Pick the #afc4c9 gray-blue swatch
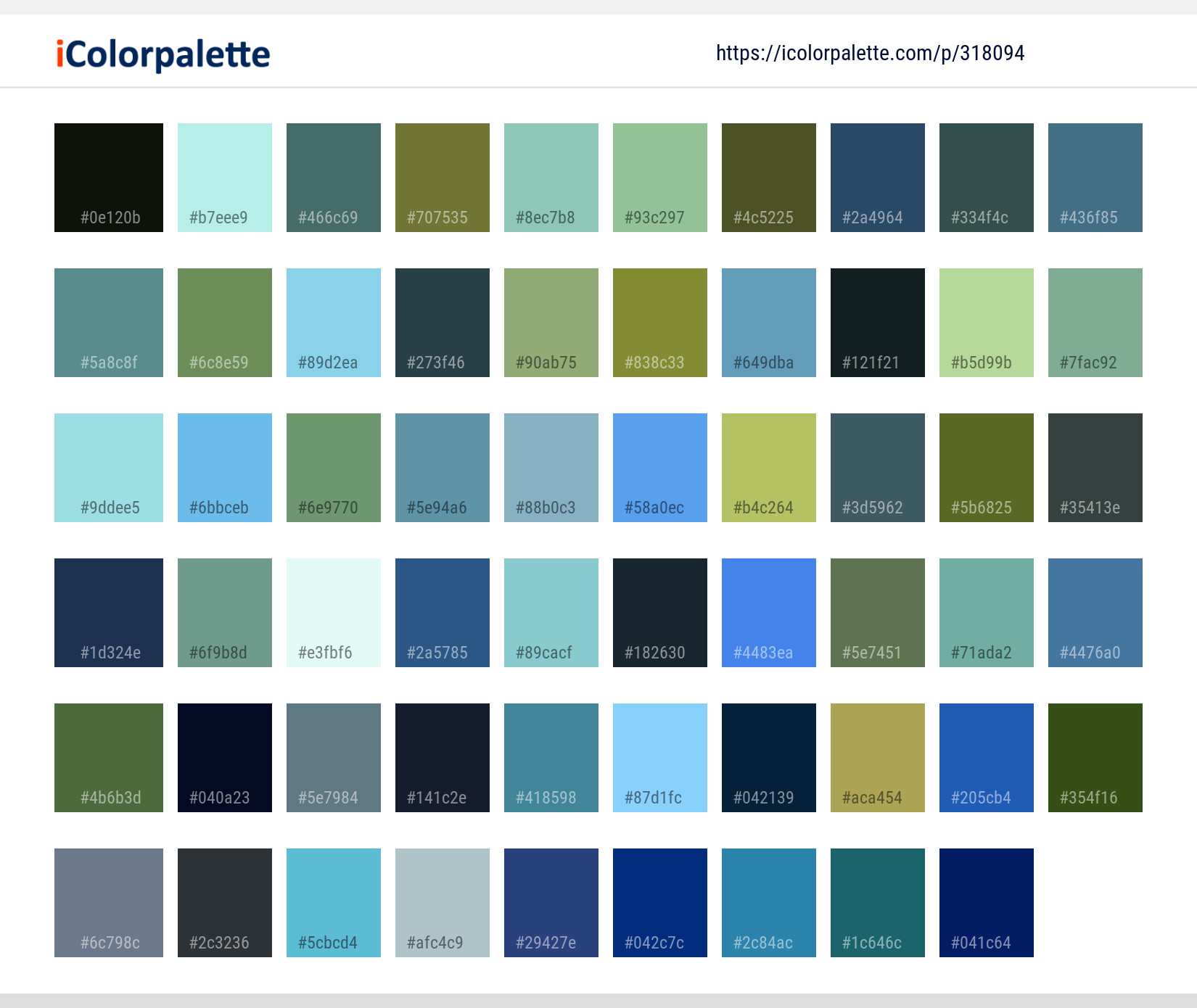 442,902
